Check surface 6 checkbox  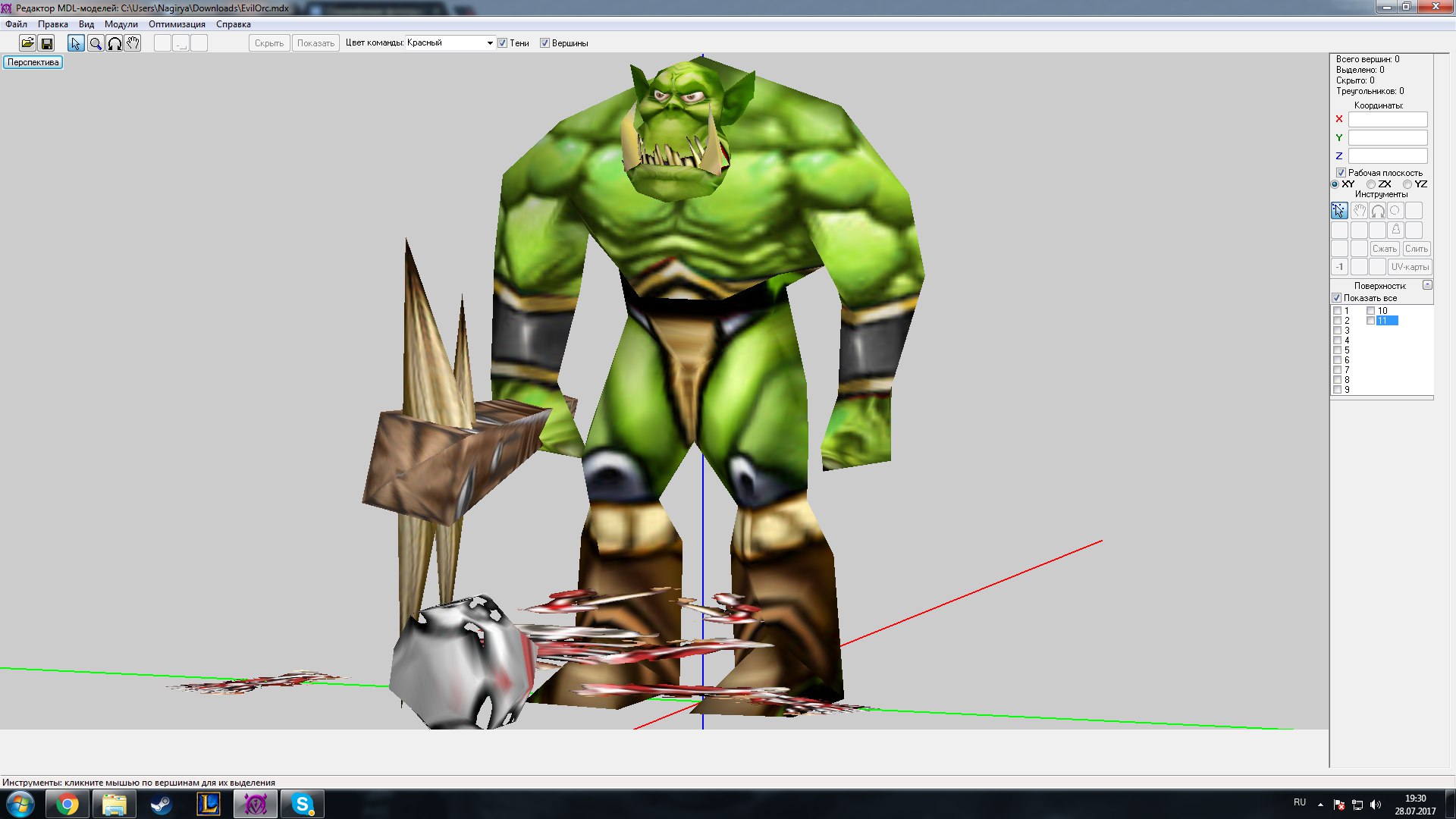click(1337, 360)
